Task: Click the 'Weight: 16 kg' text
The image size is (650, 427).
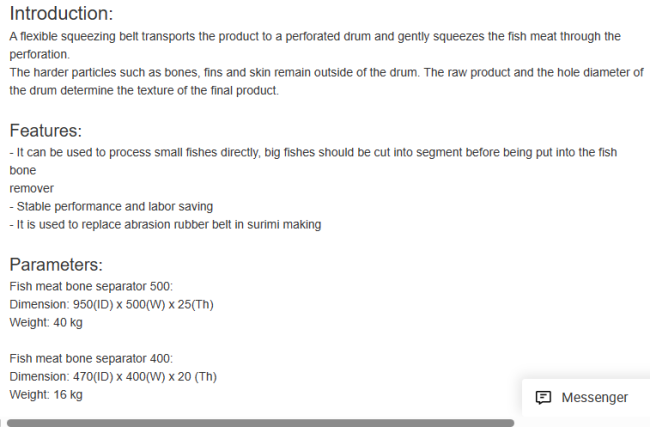Action: pyautogui.click(x=46, y=395)
